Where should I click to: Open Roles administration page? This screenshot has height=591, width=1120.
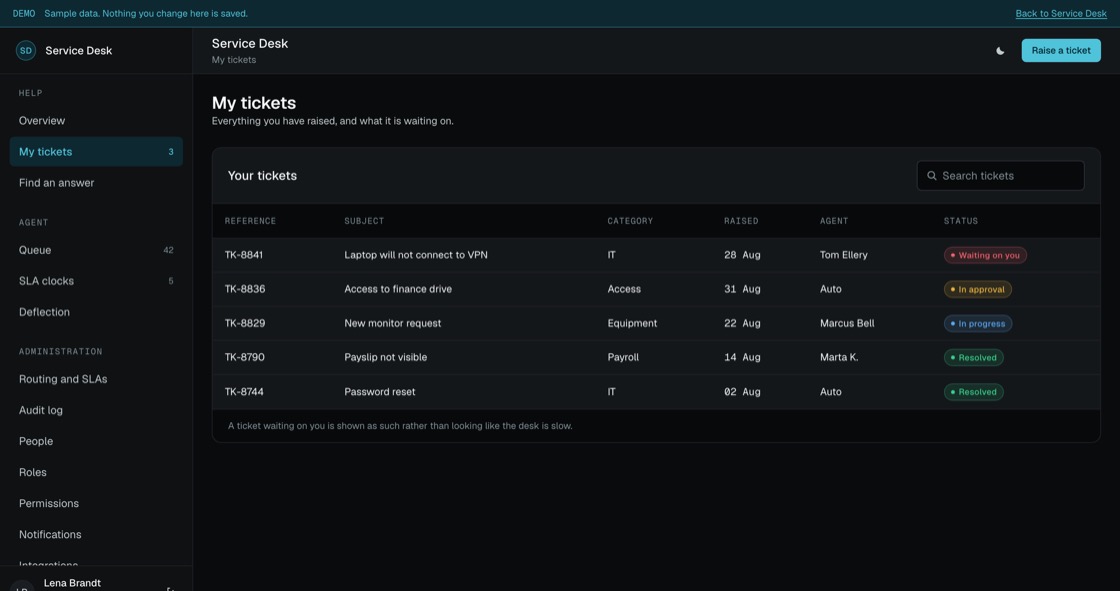[x=96, y=472]
